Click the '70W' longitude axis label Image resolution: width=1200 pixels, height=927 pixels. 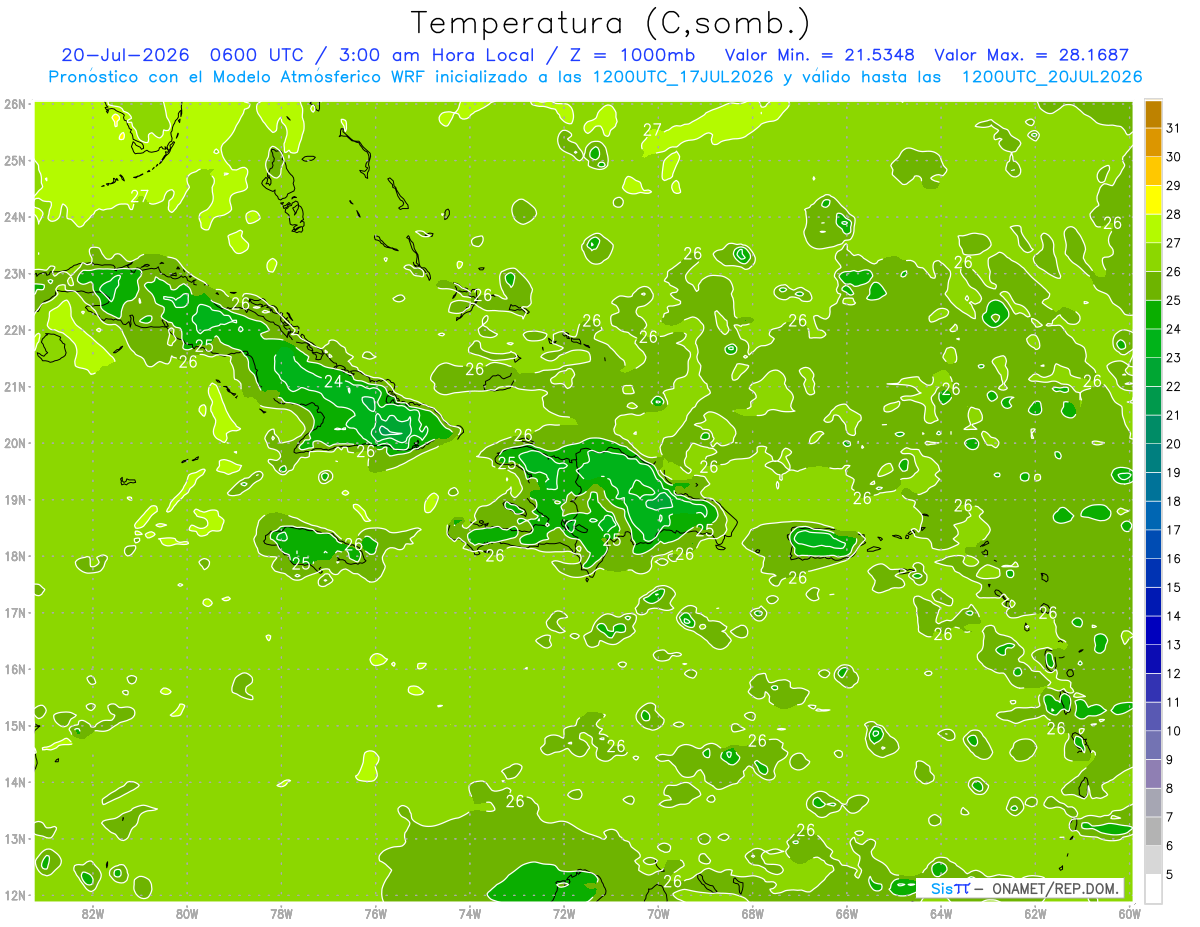click(658, 913)
